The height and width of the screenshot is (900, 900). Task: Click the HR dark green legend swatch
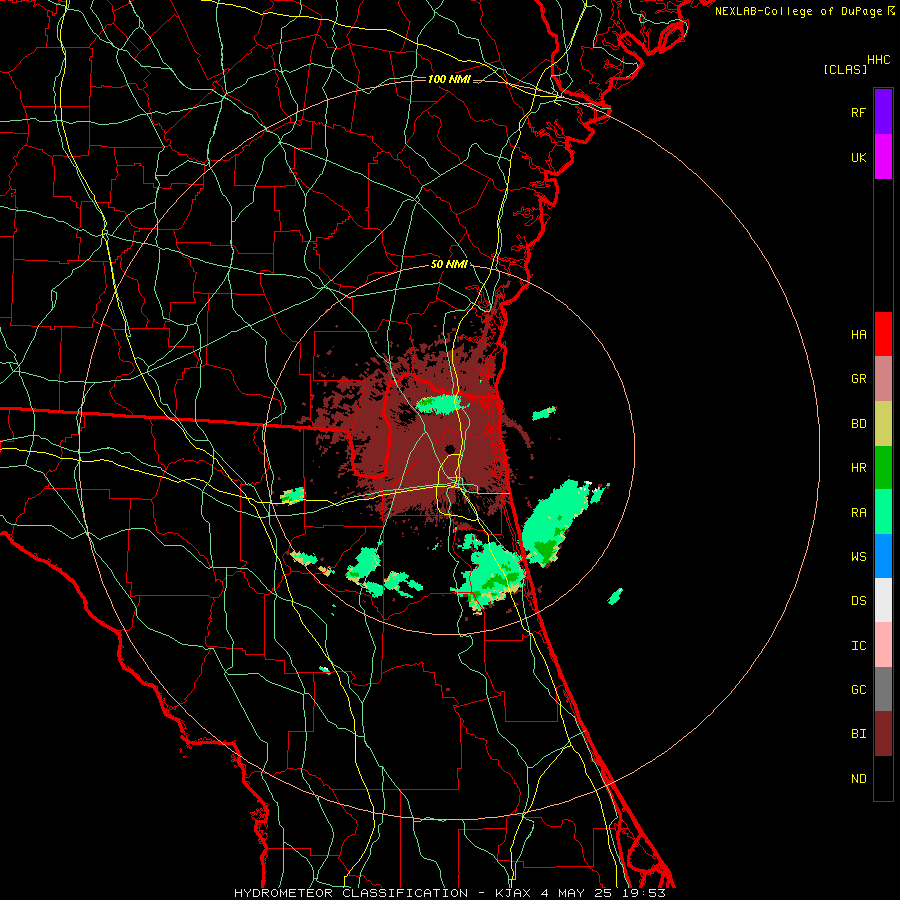click(x=883, y=468)
